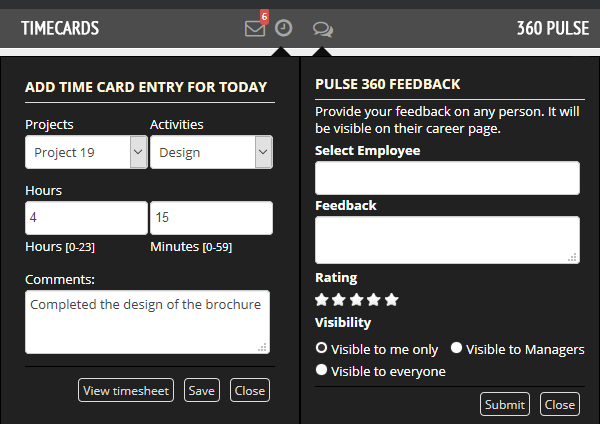Set rating to two stars
This screenshot has height=424, width=600.
[x=339, y=300]
